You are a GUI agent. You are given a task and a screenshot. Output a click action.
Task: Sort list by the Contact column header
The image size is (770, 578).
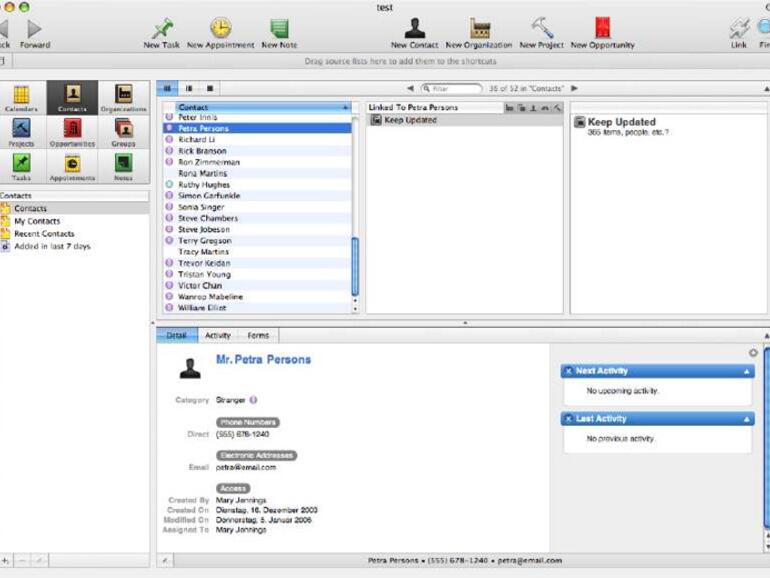(x=260, y=106)
